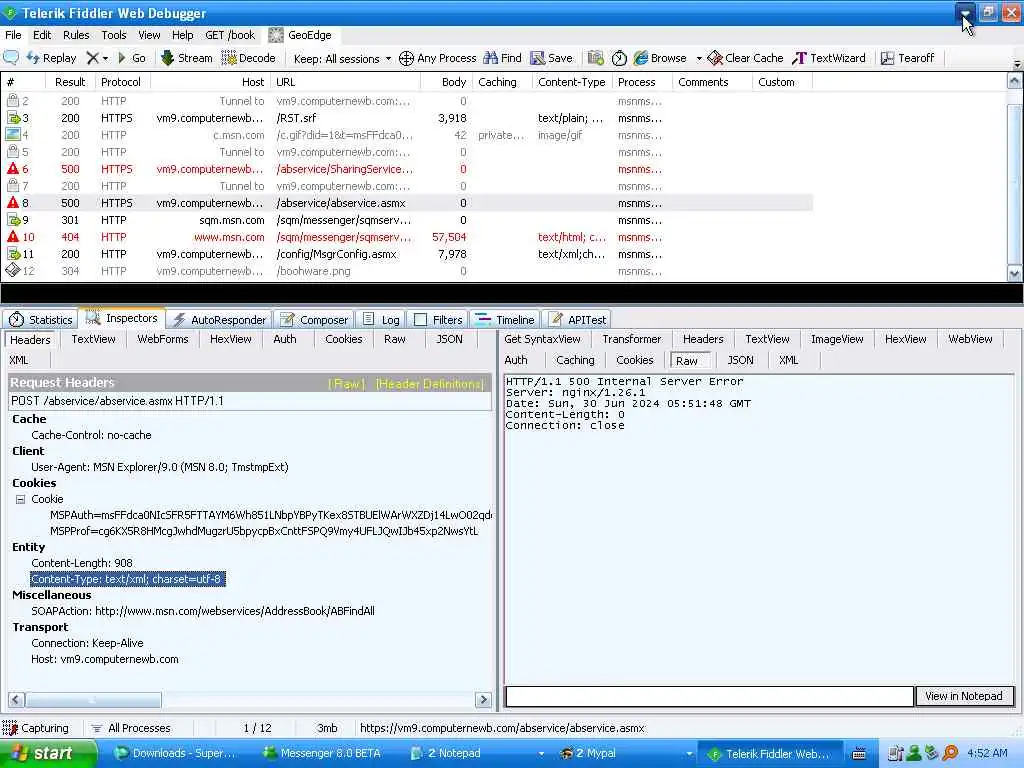
Task: Sort by Result column header
Action: (x=70, y=82)
